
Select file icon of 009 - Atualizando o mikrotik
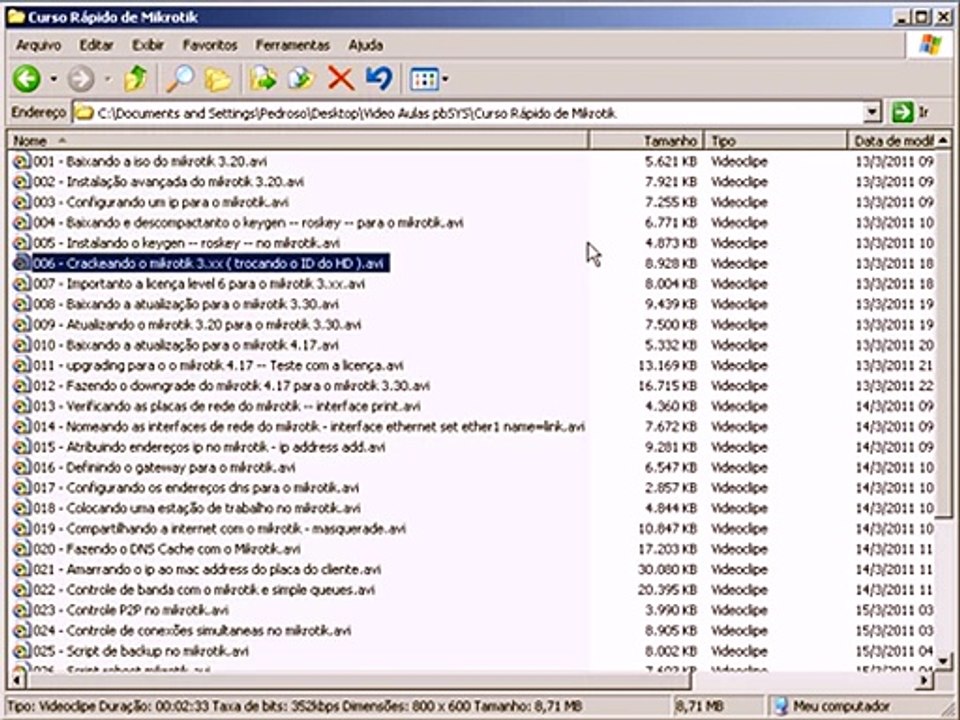21,324
